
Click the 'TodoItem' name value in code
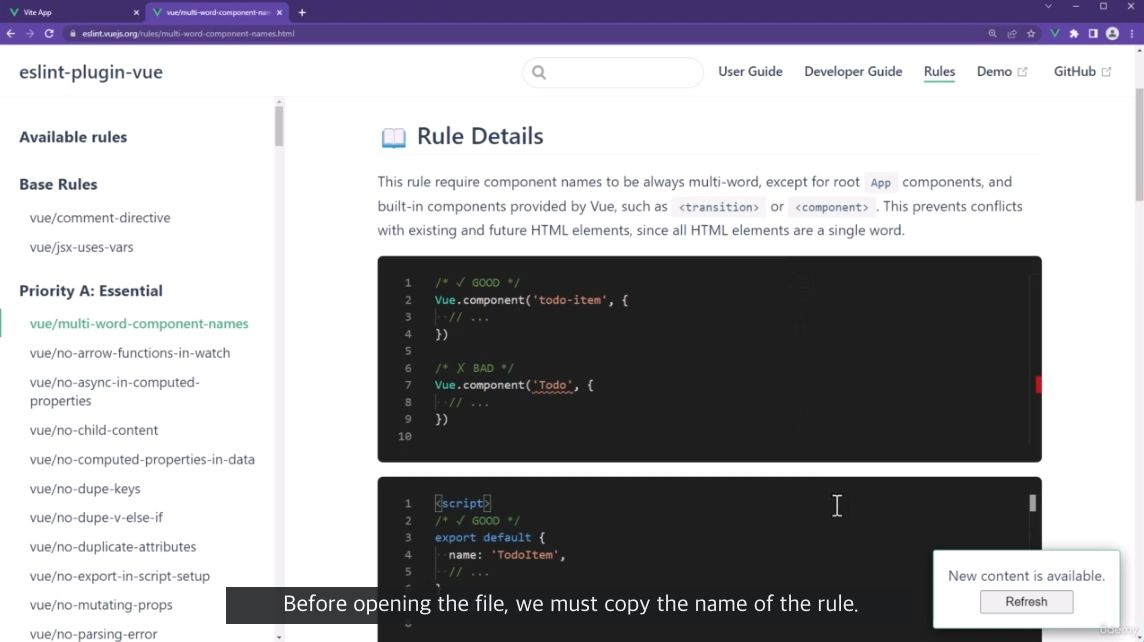click(x=525, y=555)
